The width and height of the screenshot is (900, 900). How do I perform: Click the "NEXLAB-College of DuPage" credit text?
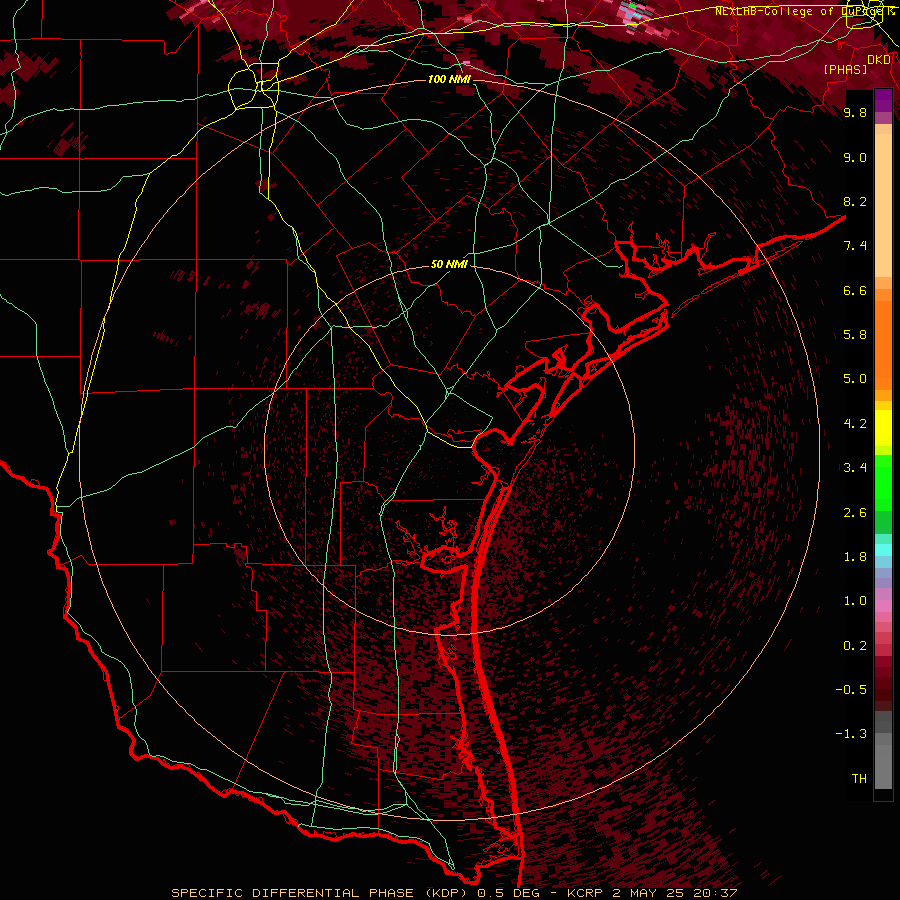pos(801,11)
